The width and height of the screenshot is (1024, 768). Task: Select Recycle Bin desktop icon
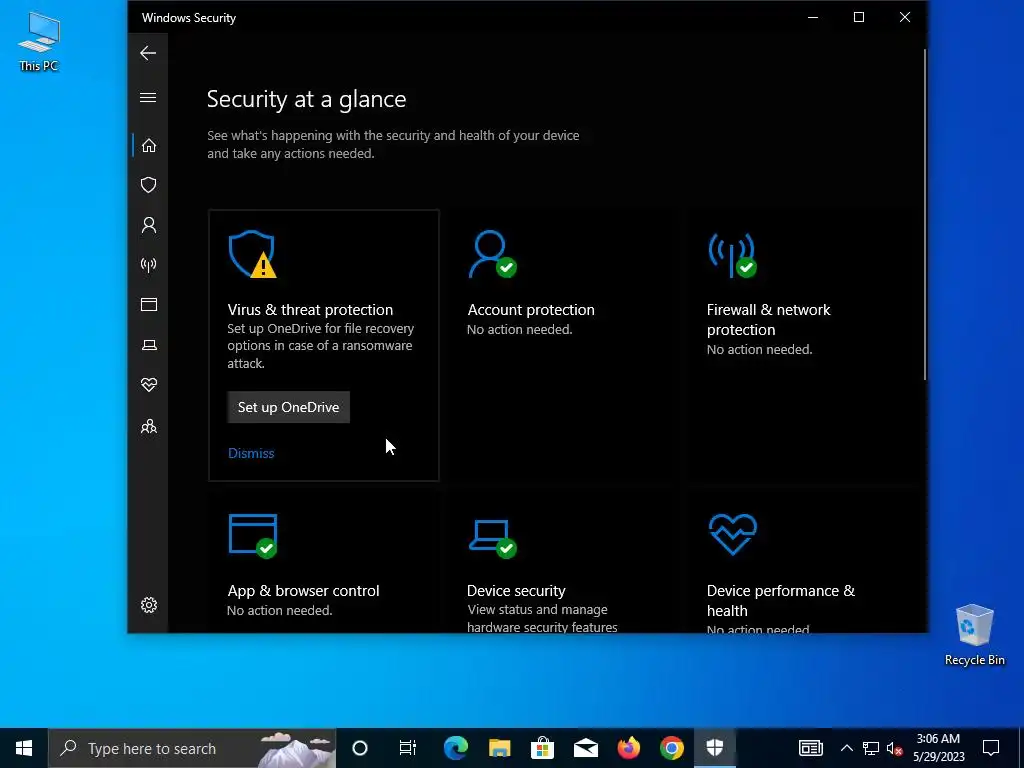coord(974,635)
